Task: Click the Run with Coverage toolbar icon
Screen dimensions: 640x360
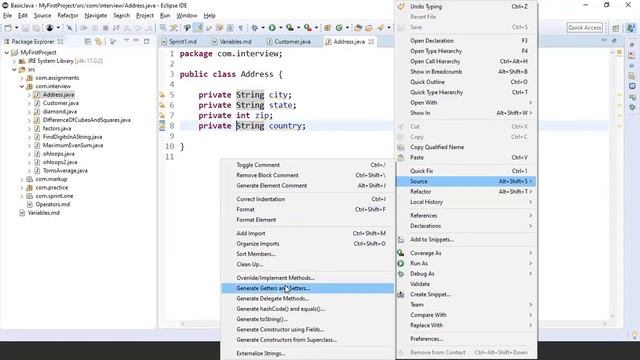Action: (290, 28)
